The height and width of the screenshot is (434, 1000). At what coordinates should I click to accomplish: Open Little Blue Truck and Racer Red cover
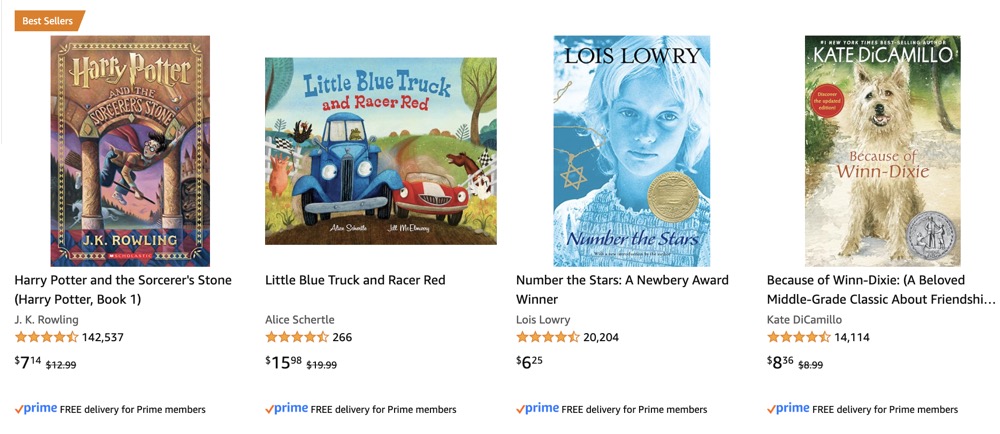coord(381,151)
